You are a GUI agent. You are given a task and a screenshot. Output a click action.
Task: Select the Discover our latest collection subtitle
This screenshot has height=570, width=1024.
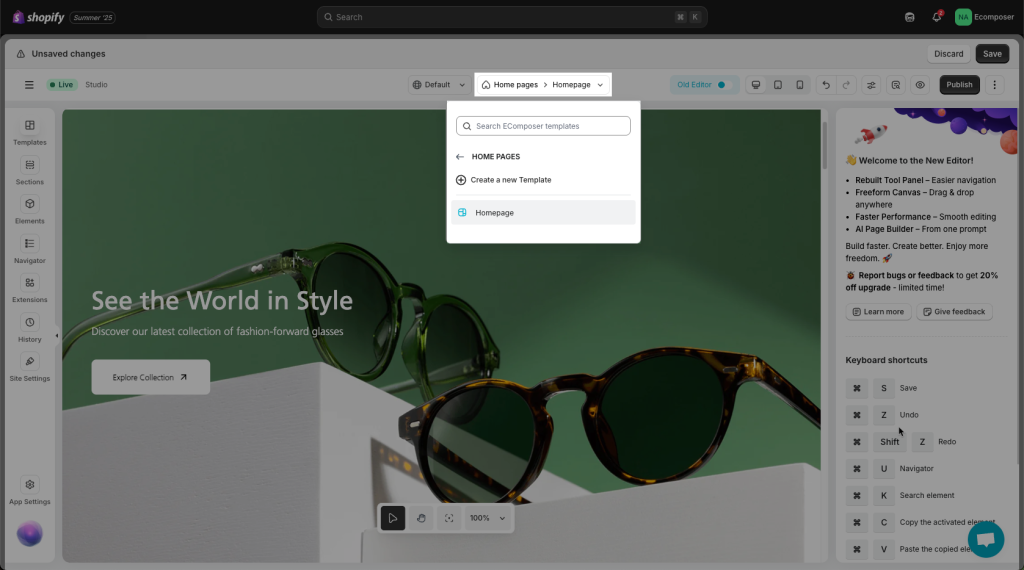coord(217,332)
